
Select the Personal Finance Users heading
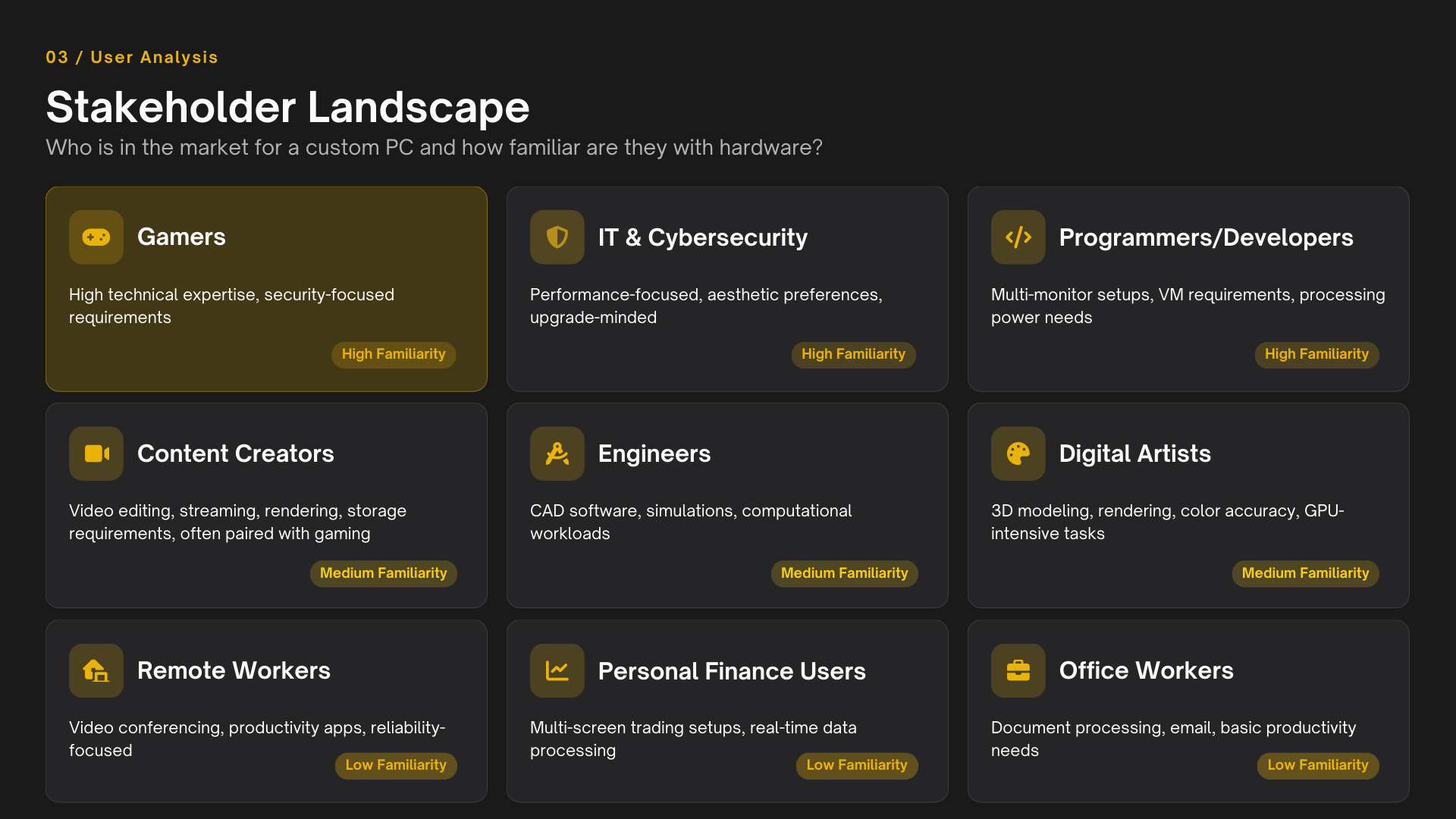[x=732, y=671]
